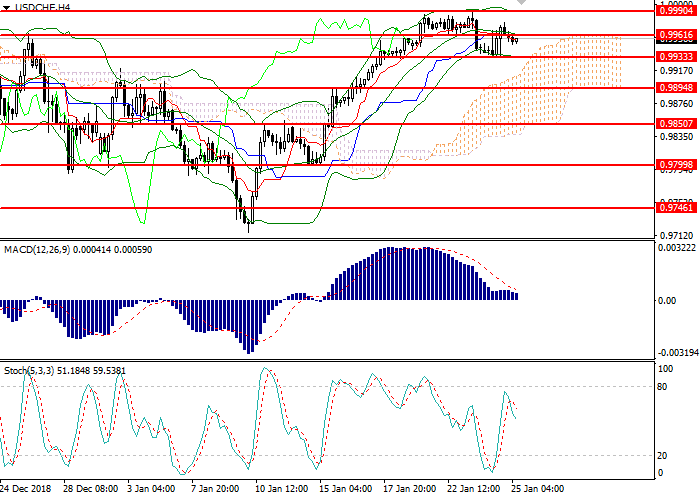Select the 0.99616 current price label

[x=677, y=35]
